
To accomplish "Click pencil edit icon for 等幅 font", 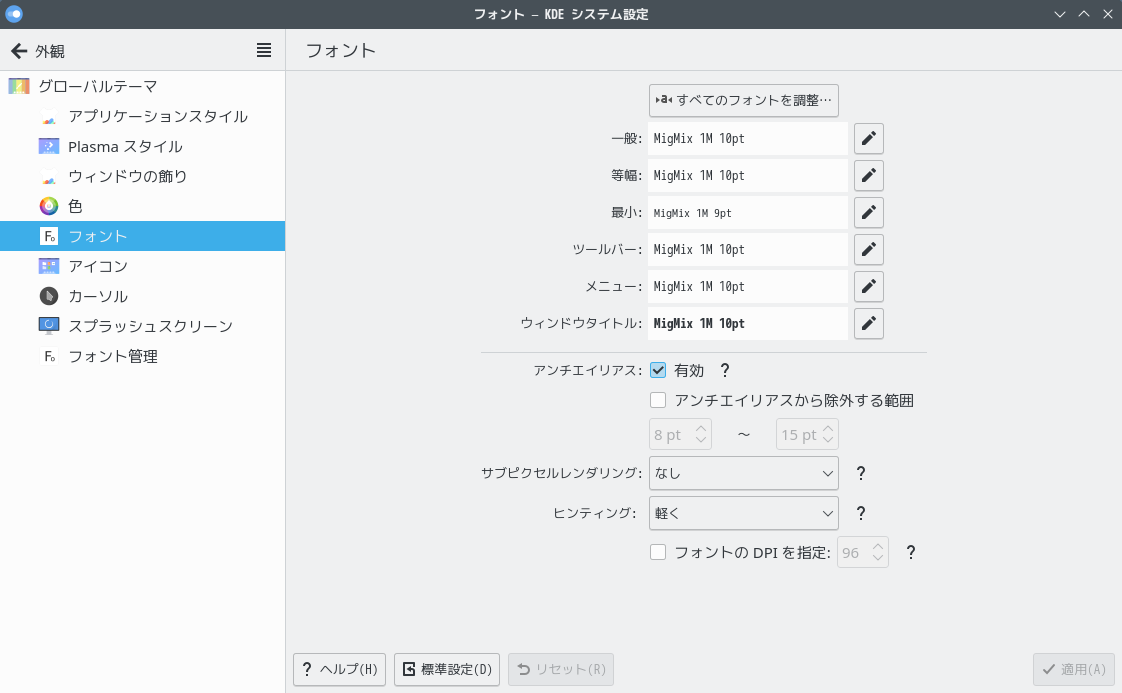I will (x=868, y=176).
